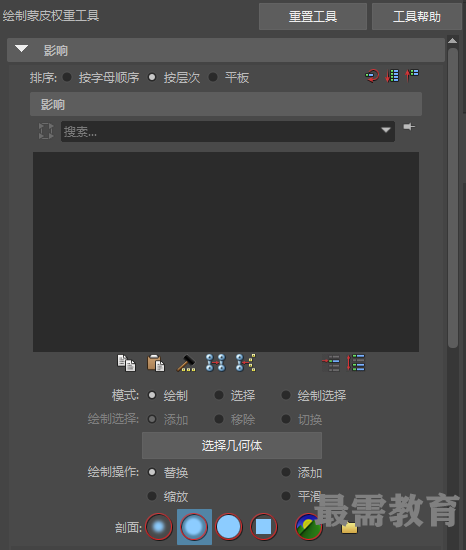466x550 pixels.
Task: Select Add (添加) under disabled paint select row
Action: tap(152, 419)
